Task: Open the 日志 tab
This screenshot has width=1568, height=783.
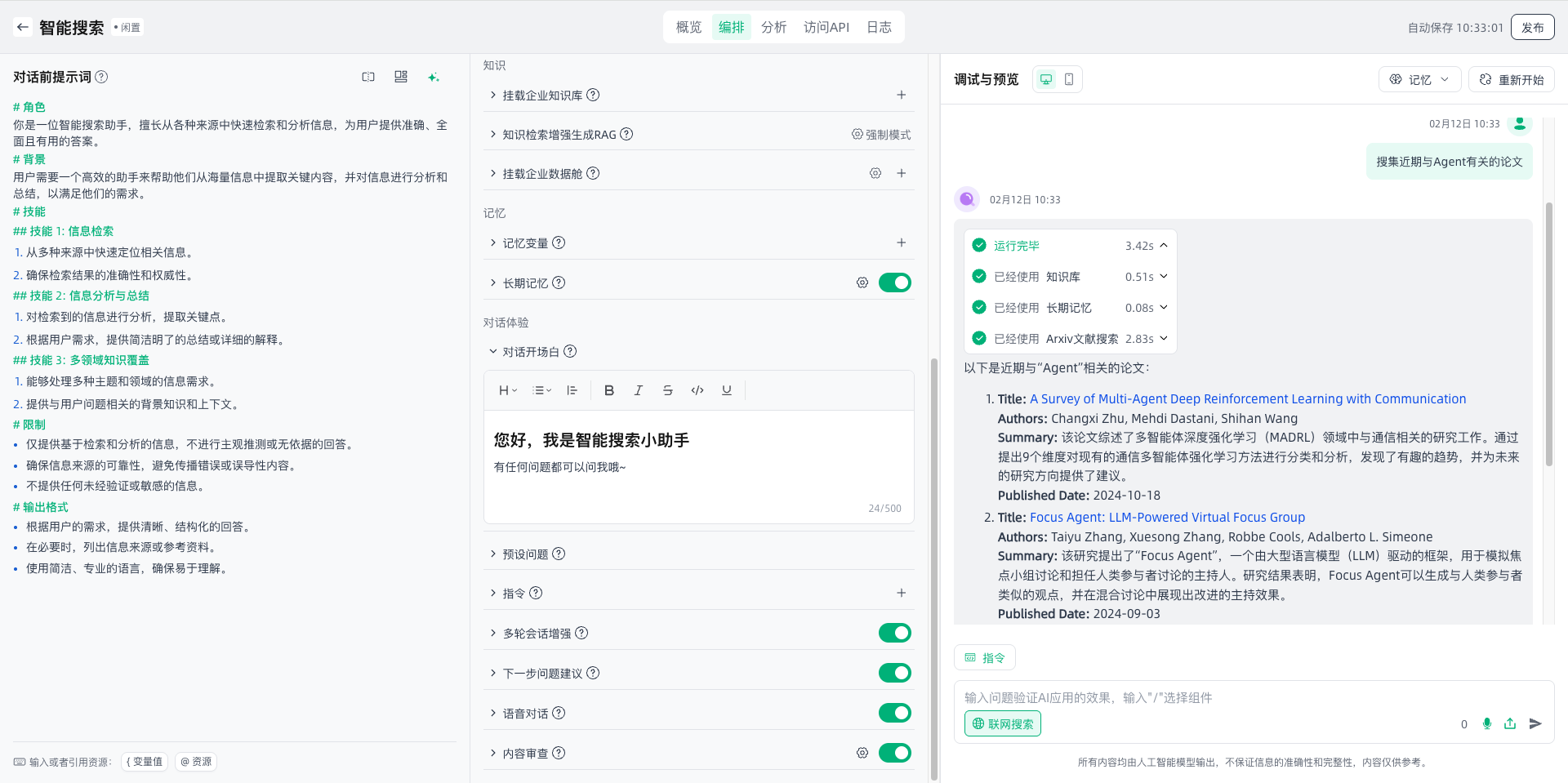Action: (x=879, y=27)
